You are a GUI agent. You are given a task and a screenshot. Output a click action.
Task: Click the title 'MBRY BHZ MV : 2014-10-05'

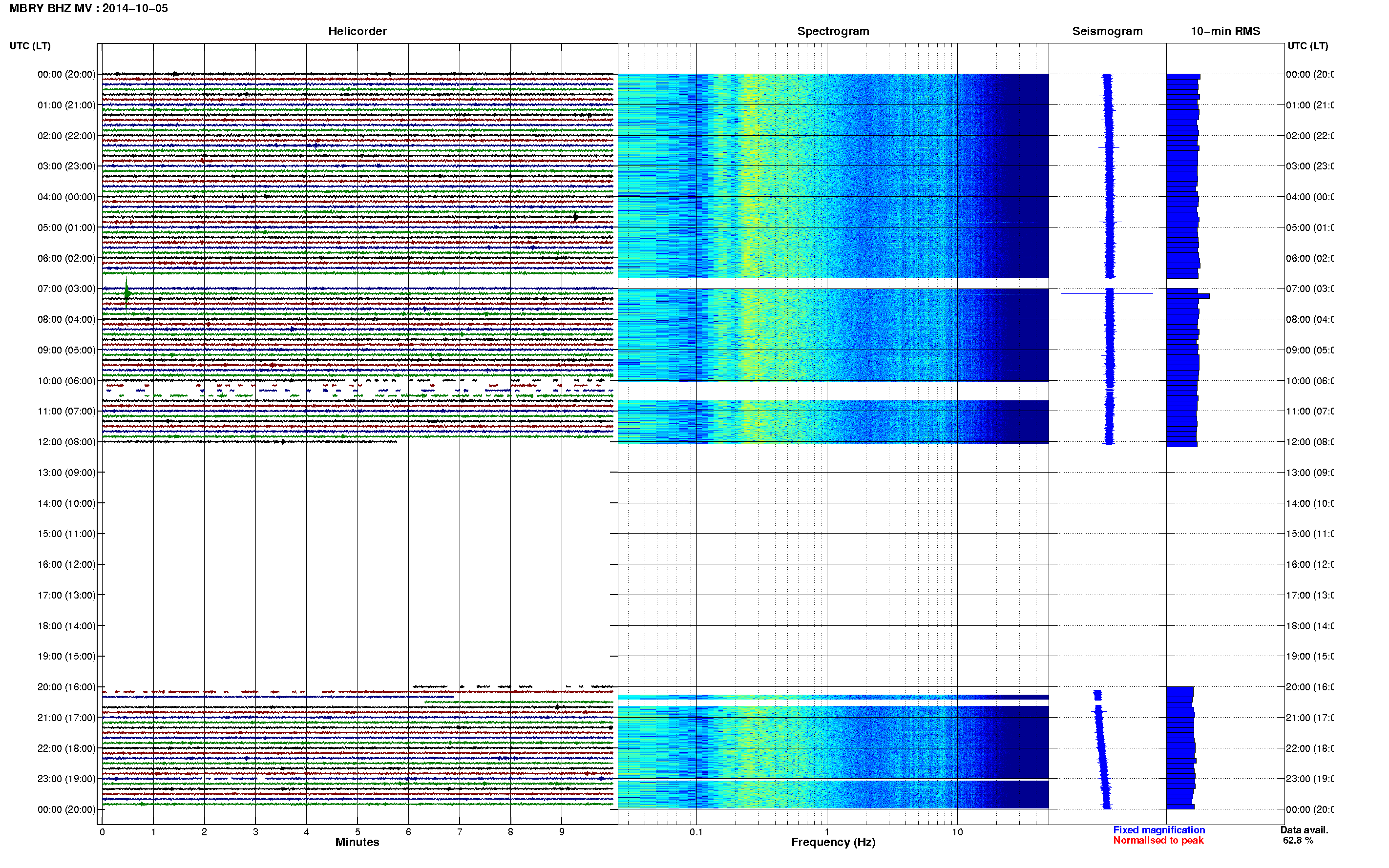click(88, 9)
